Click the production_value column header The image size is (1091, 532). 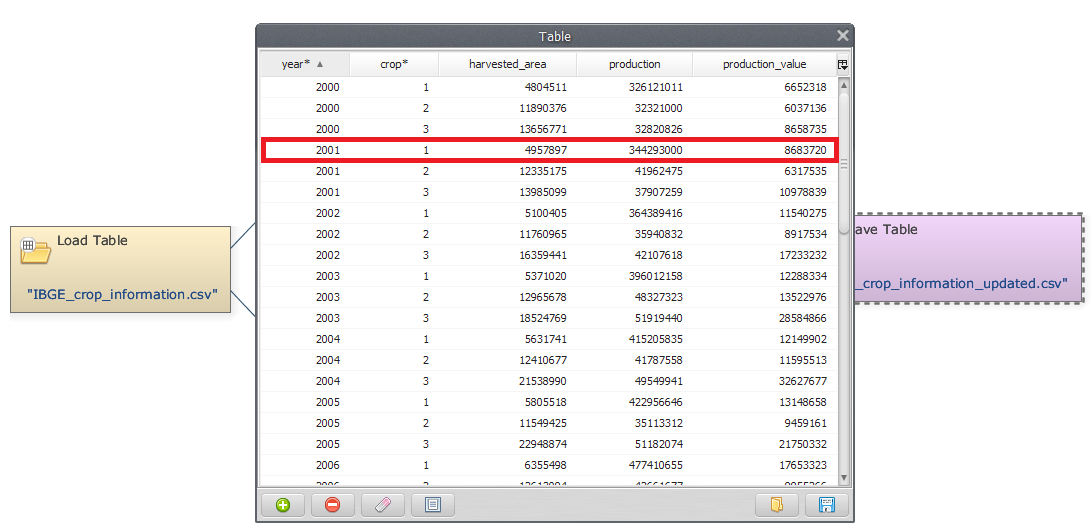point(764,64)
